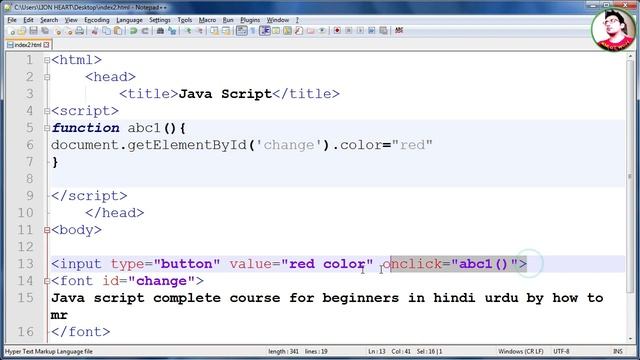Image resolution: width=640 pixels, height=360 pixels.
Task: Open the Tools menu
Action: pos(184,20)
